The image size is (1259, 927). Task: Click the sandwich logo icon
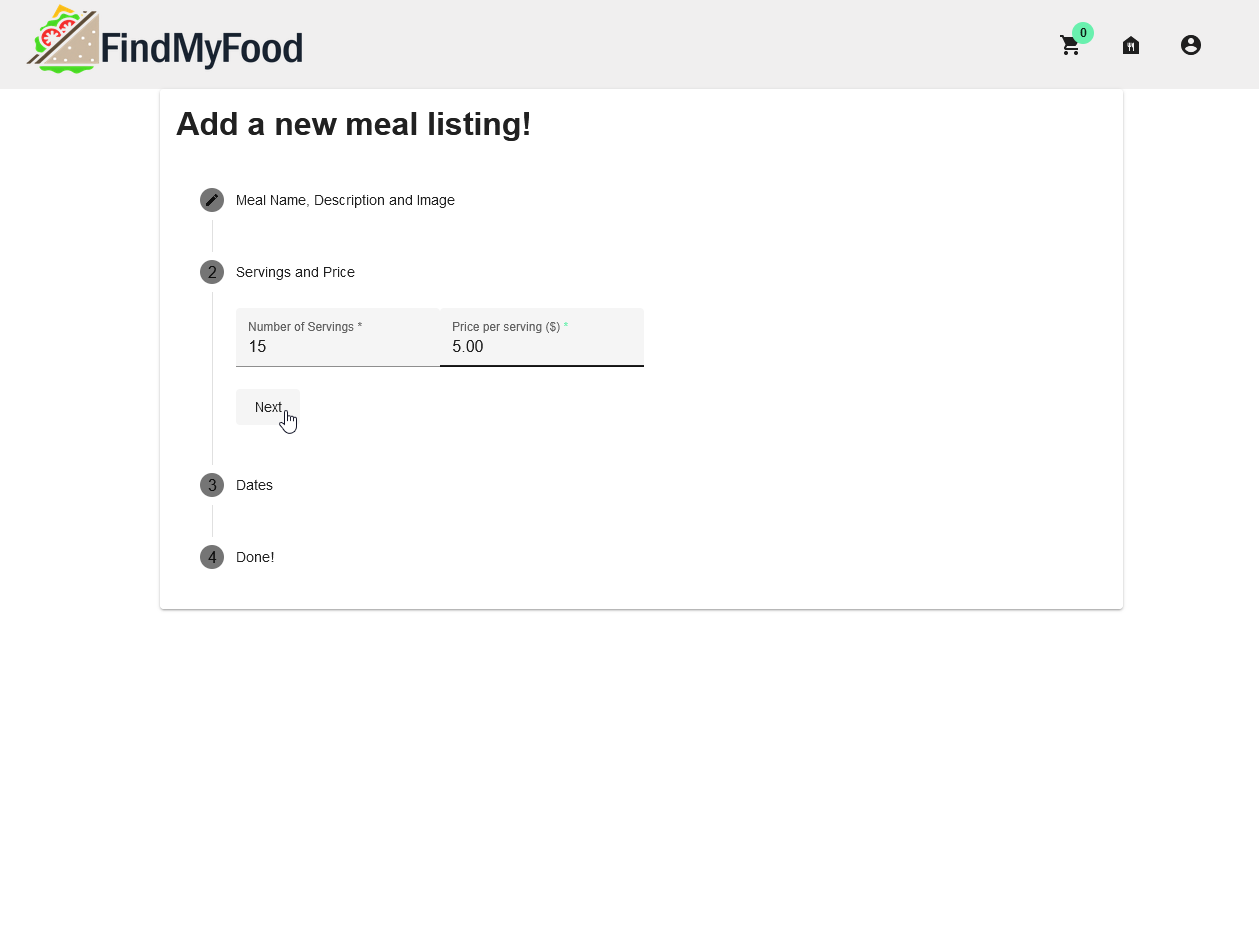point(63,40)
